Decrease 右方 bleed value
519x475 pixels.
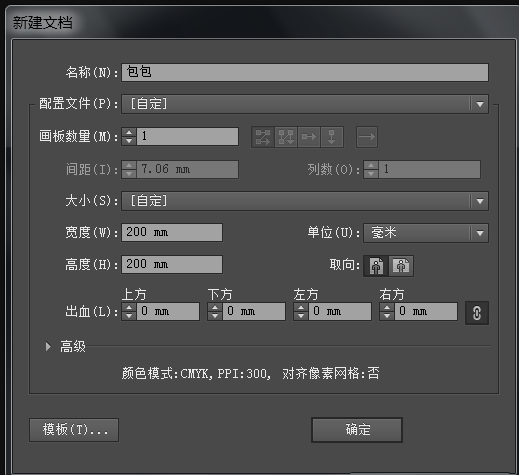(387, 316)
